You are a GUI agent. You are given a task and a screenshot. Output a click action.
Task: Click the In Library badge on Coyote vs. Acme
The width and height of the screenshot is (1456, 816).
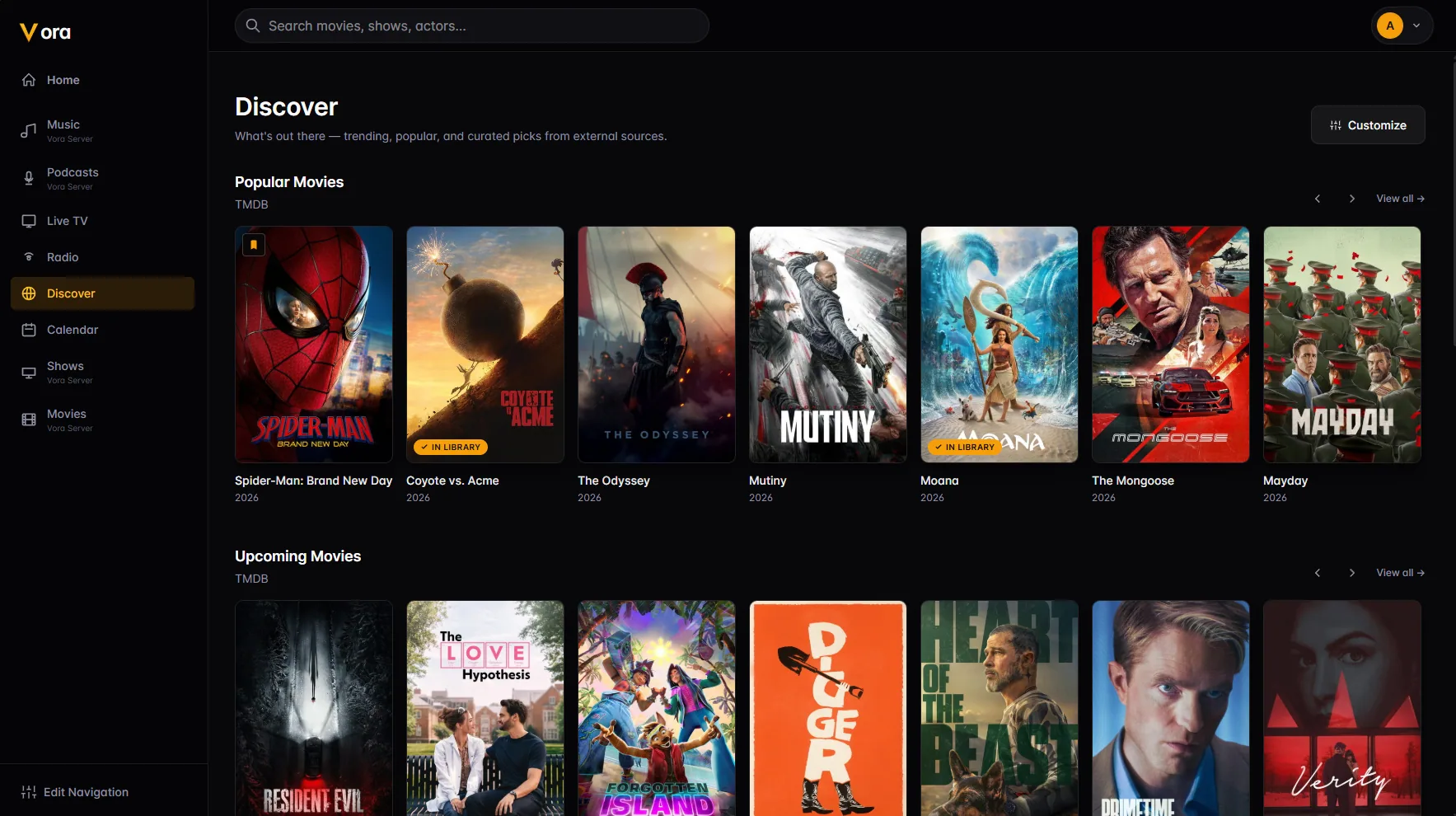tap(451, 447)
